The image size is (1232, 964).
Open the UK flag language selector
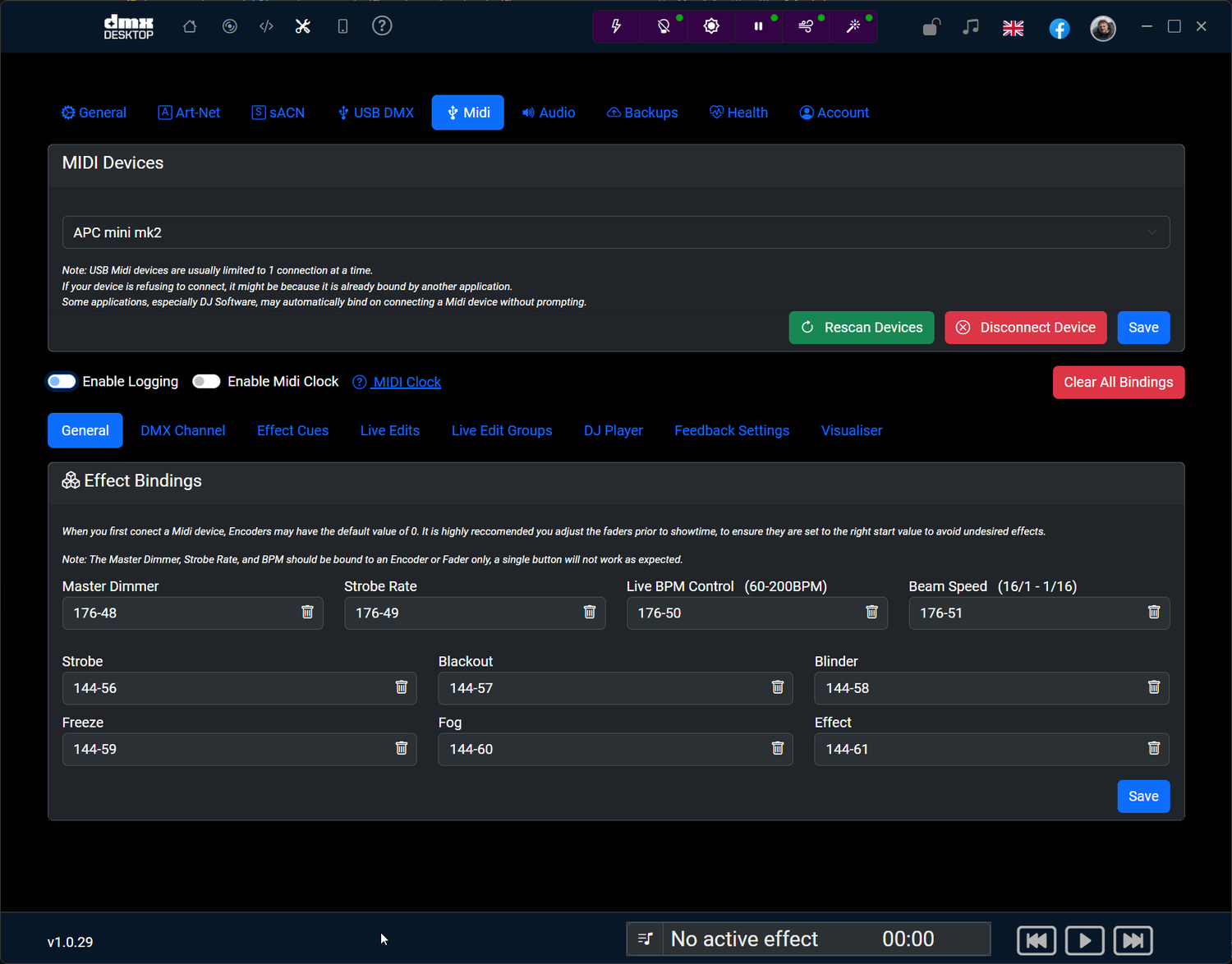pyautogui.click(x=1013, y=29)
